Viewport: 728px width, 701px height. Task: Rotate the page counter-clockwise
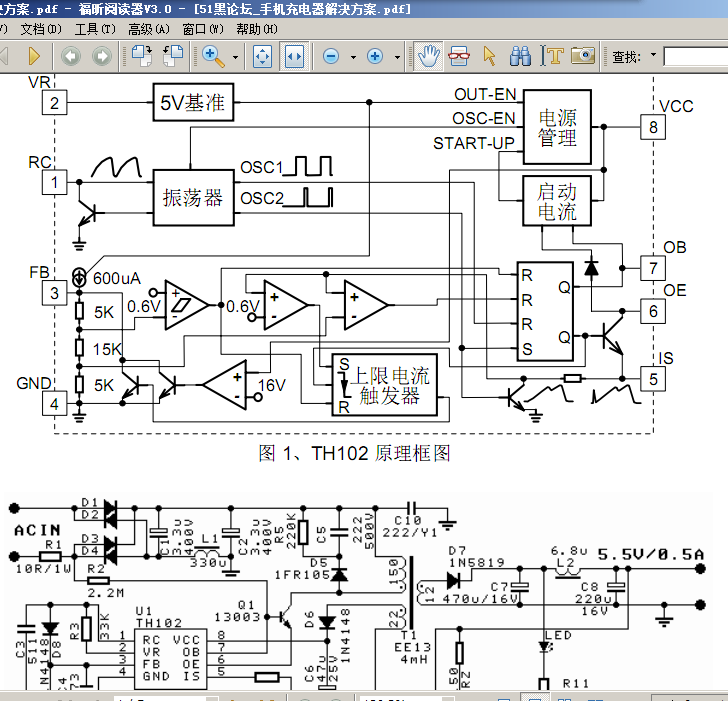coord(173,56)
